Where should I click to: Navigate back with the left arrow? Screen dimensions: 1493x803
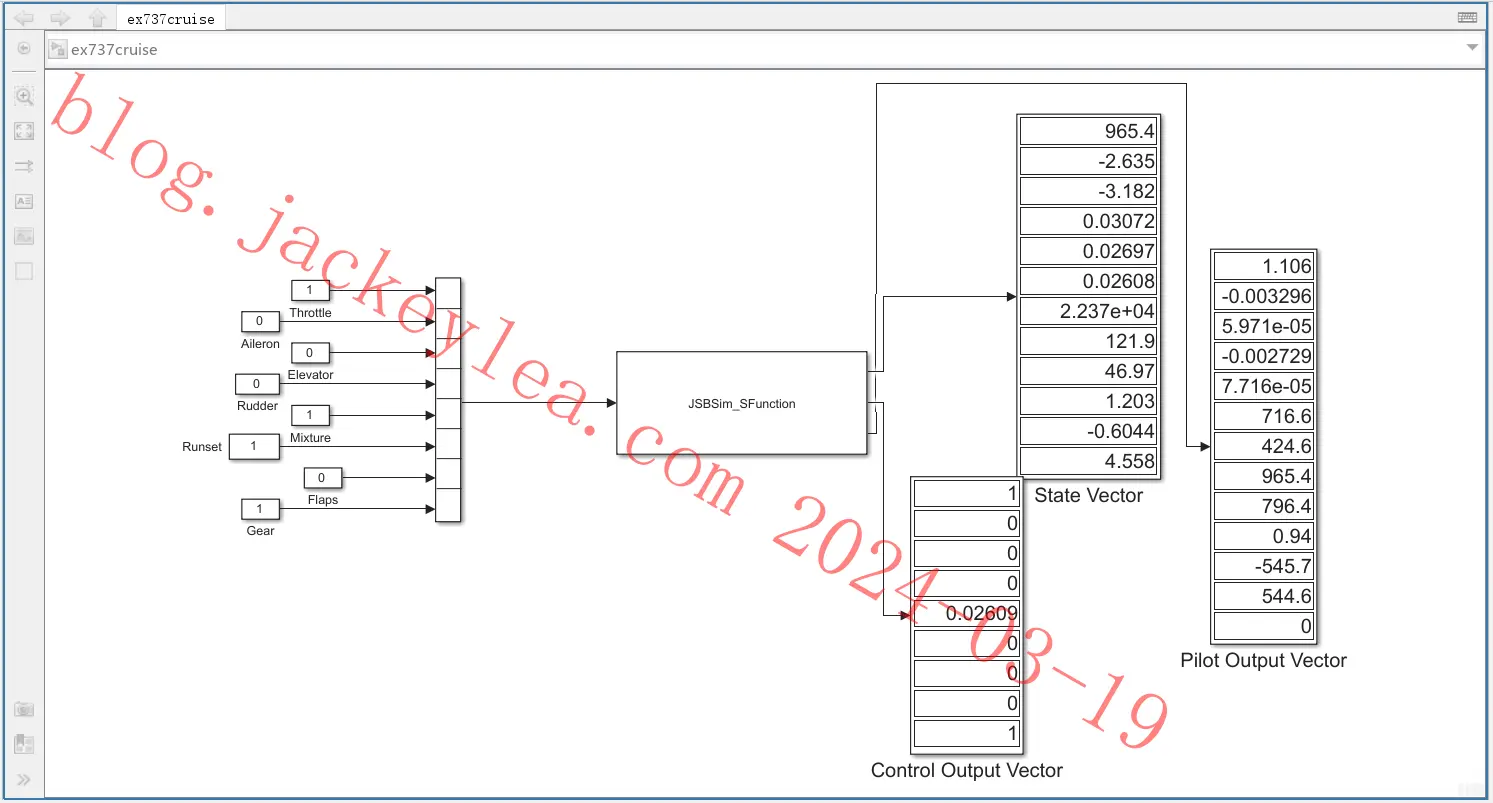click(x=23, y=18)
